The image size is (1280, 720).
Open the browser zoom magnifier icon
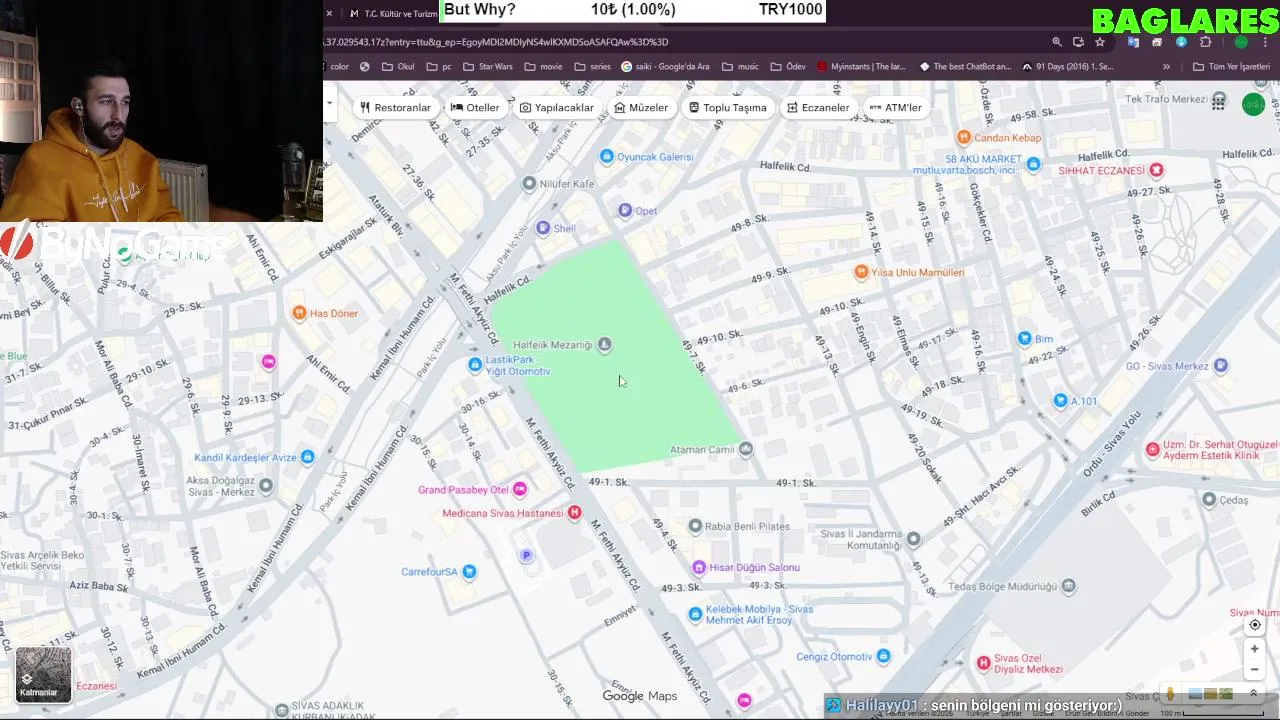pyautogui.click(x=1056, y=42)
